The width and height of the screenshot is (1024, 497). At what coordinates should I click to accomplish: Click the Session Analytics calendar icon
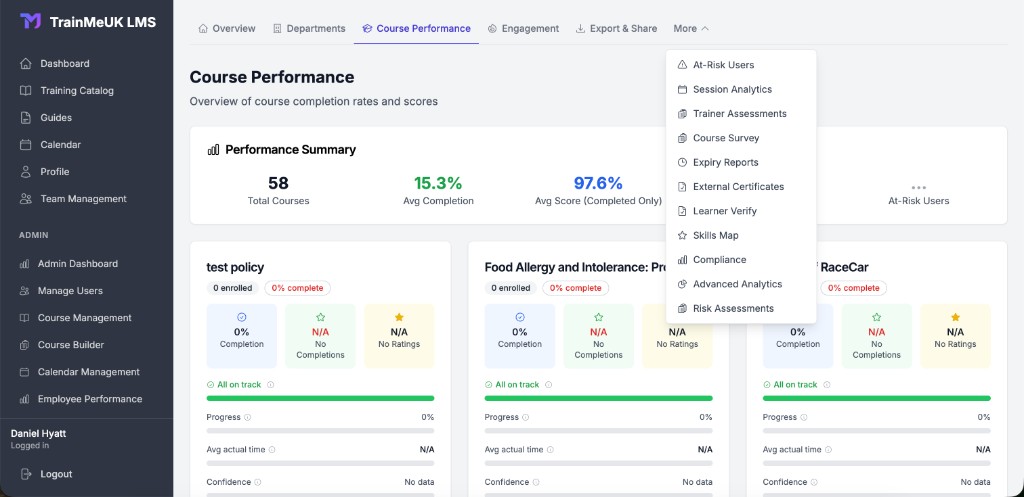coord(682,89)
